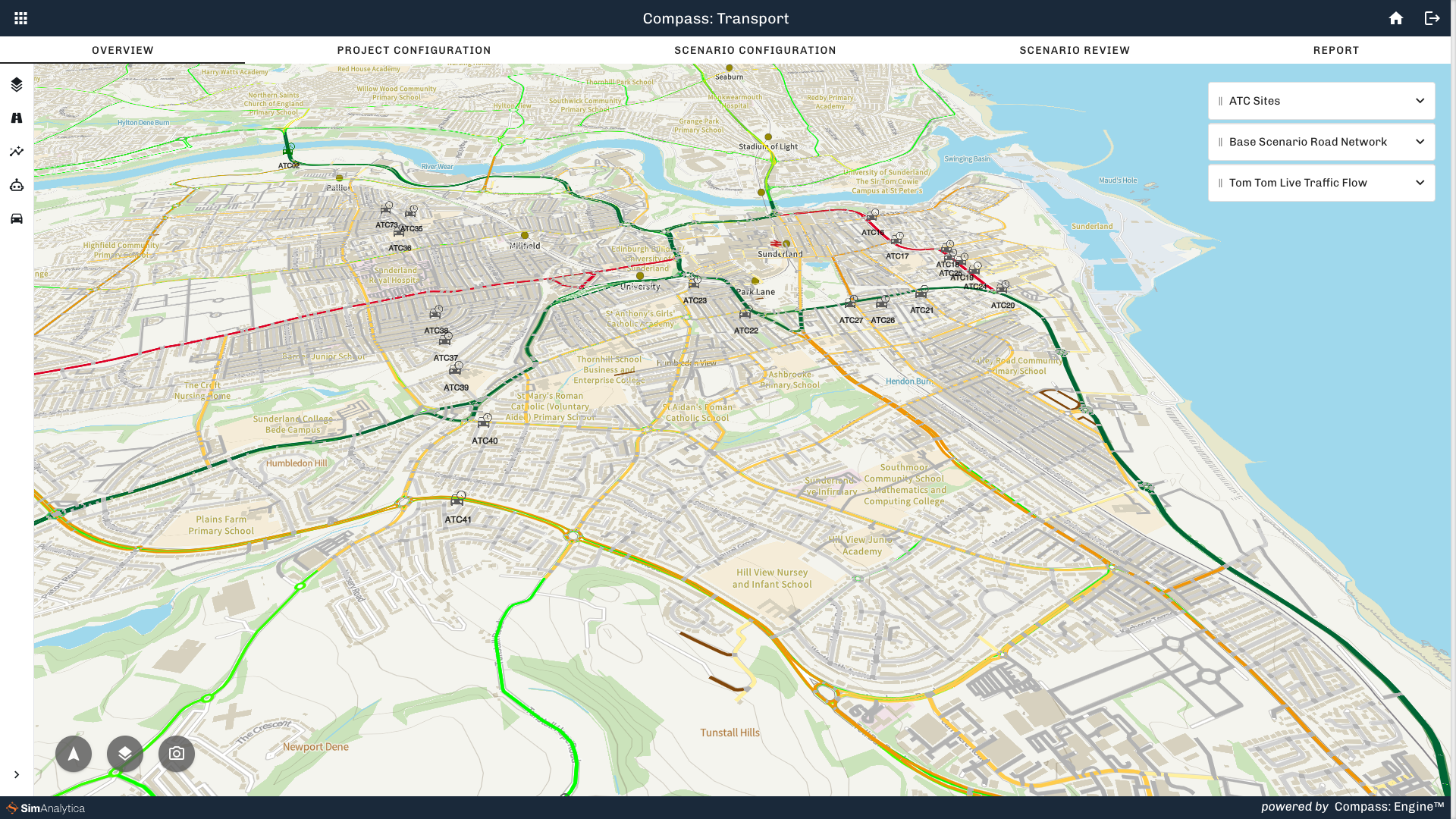Take a map screenshot with the camera button

pos(176,753)
